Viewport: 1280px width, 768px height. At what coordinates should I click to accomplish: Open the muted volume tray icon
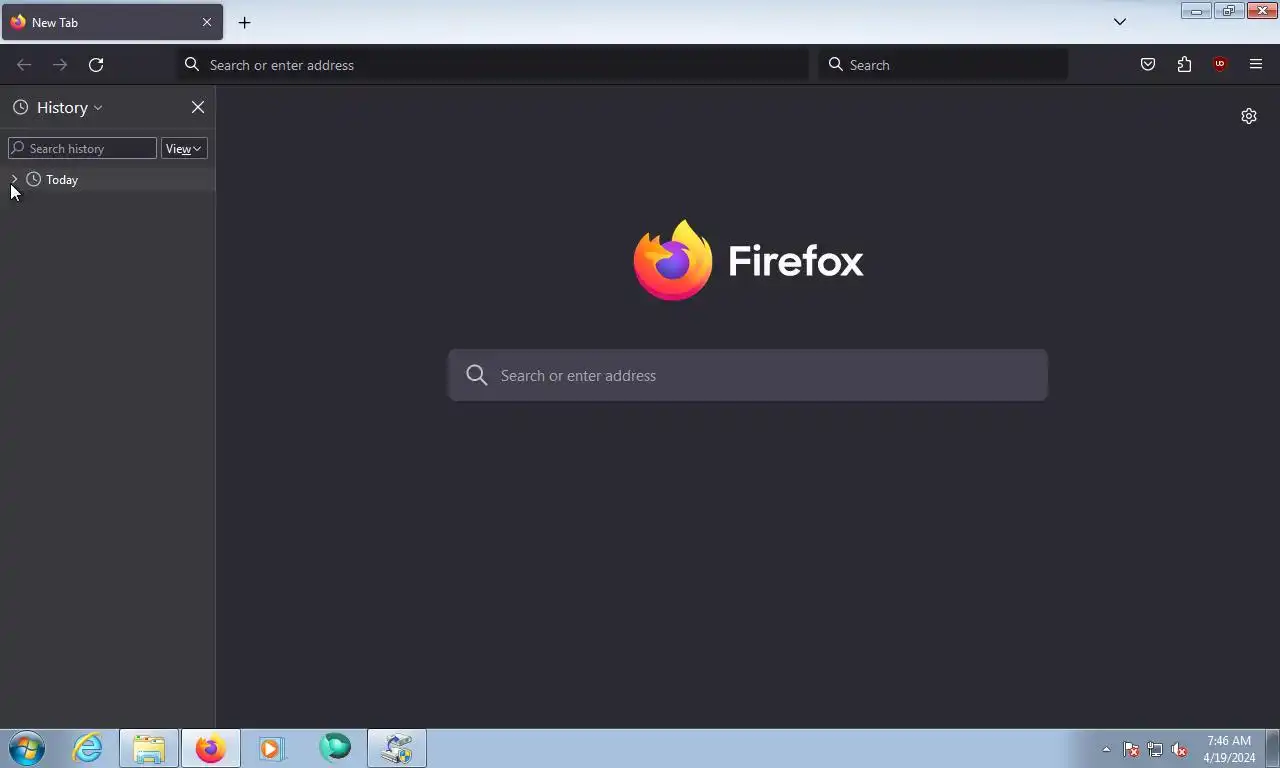(x=1179, y=749)
